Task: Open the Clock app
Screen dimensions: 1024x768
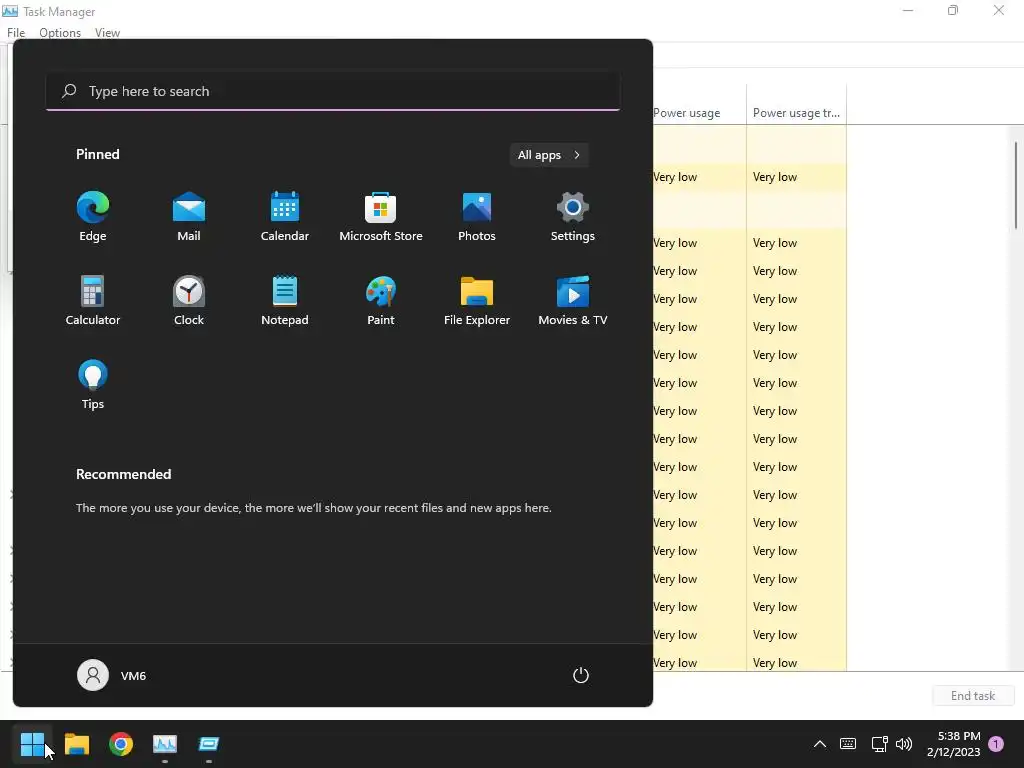Action: click(189, 300)
